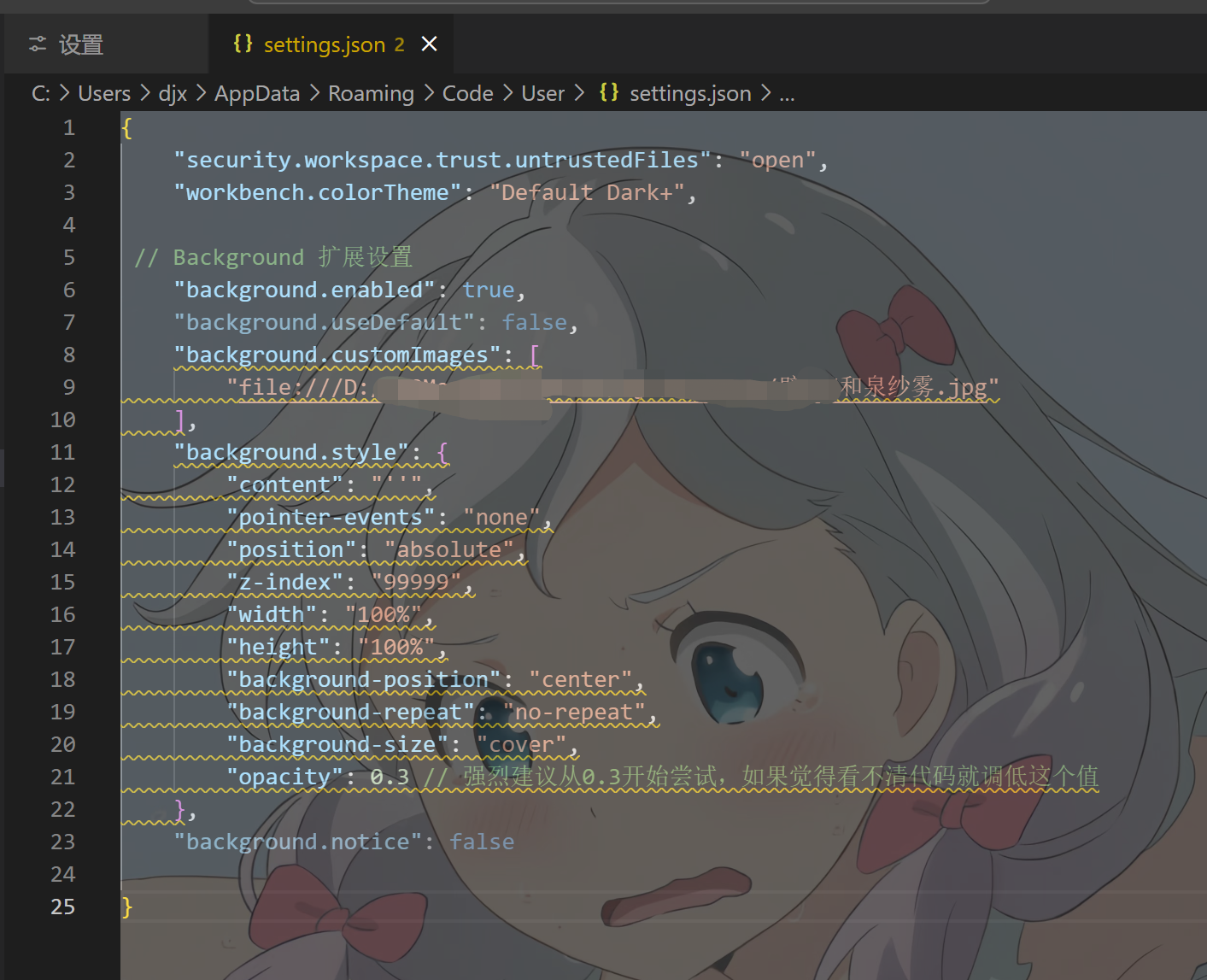Viewport: 1207px width, 980px height.
Task: Select the settings.json editor tab
Action: point(331,44)
